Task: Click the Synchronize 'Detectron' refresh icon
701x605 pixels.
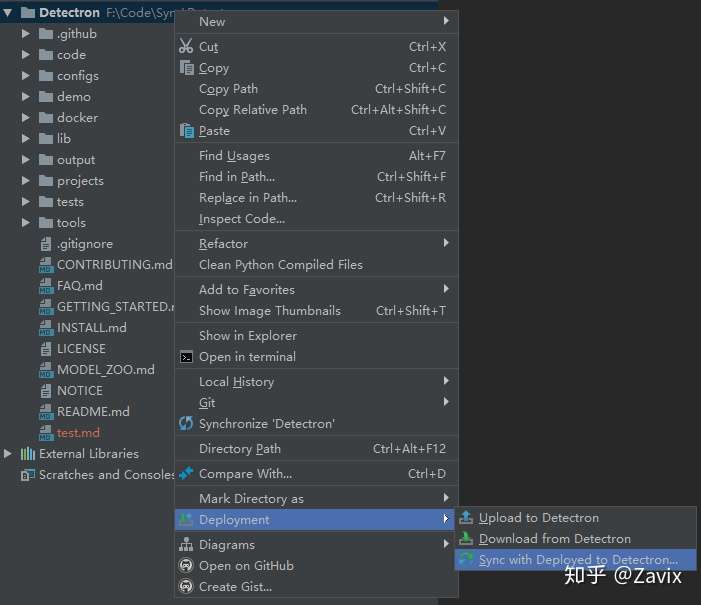Action: pos(186,423)
